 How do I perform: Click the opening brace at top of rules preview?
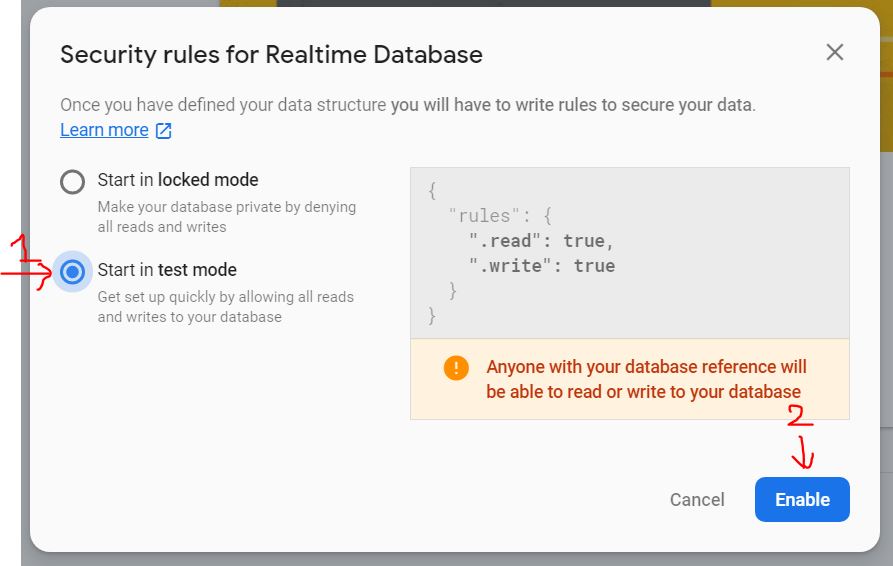pyautogui.click(x=432, y=191)
